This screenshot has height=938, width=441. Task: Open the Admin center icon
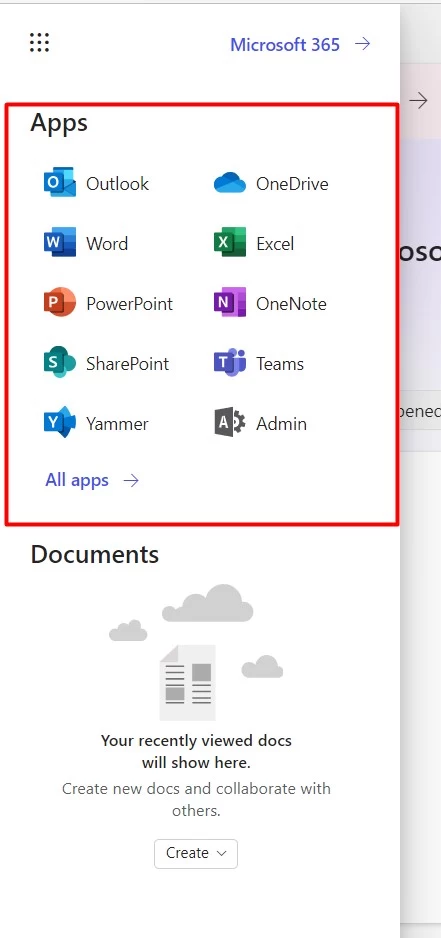(230, 423)
